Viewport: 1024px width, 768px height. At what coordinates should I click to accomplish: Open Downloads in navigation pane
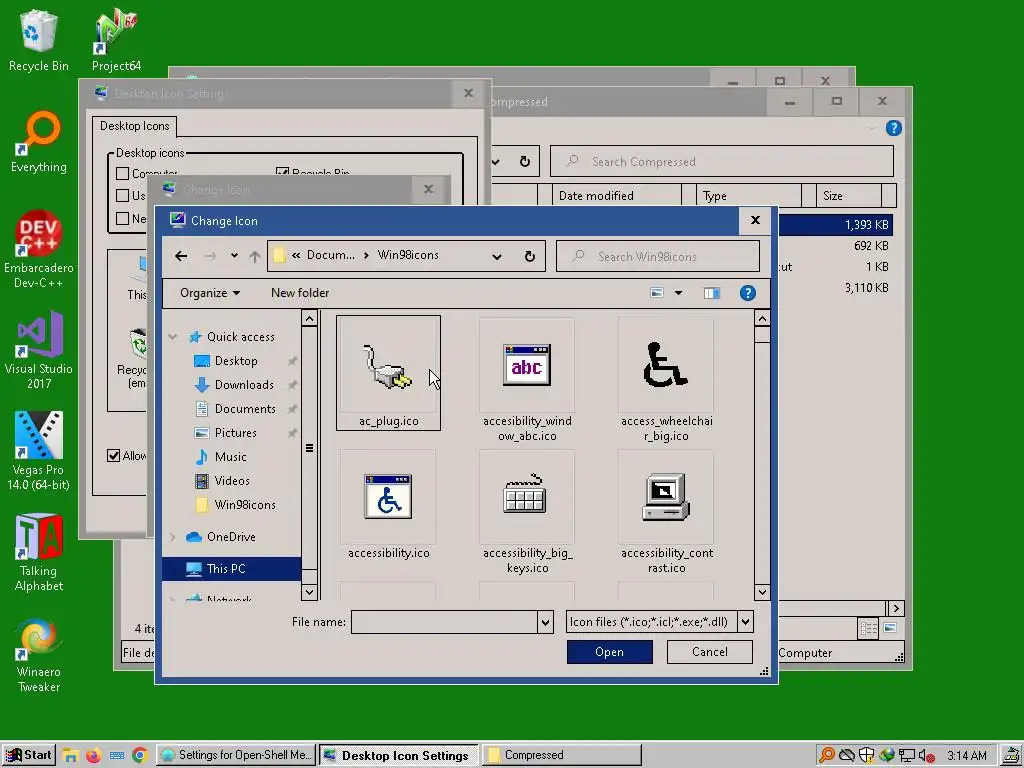[x=244, y=385]
